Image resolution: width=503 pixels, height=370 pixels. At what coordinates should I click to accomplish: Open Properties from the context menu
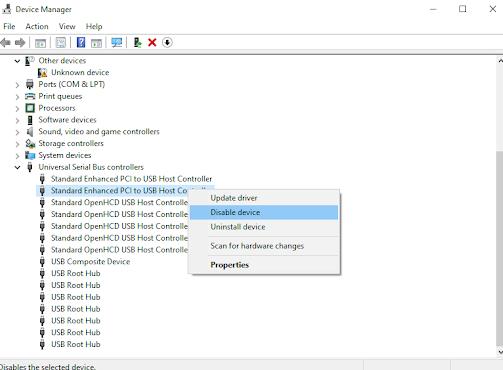pyautogui.click(x=264, y=265)
